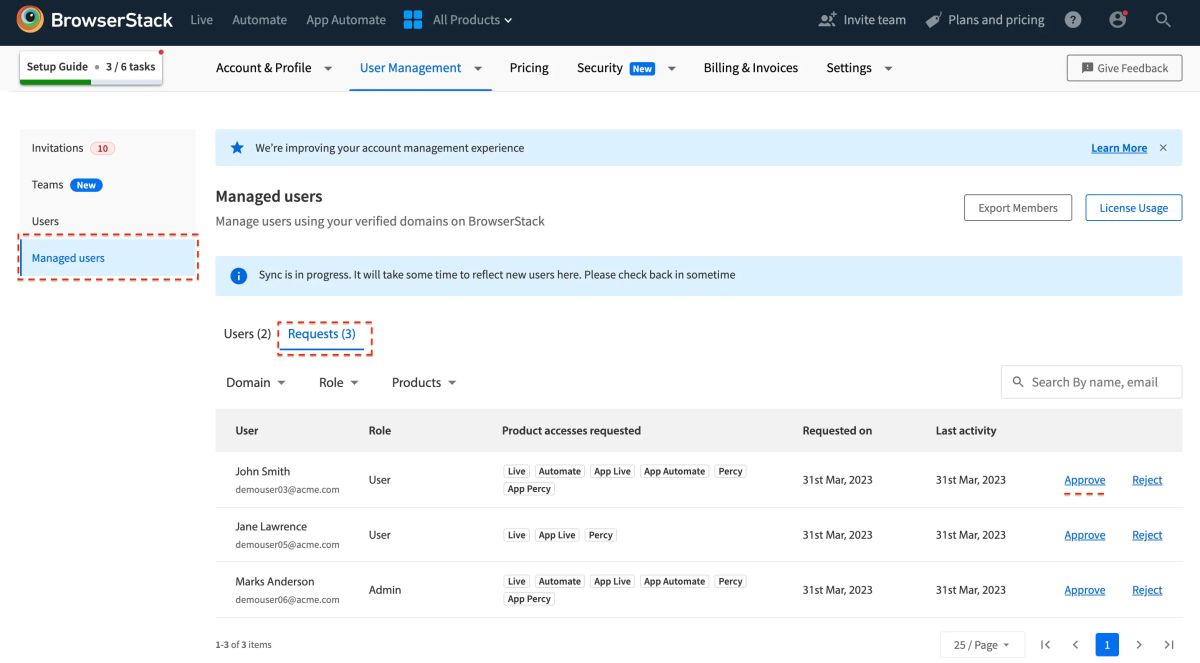Viewport: 1200px width, 663px height.
Task: Go to first page of pagination
Action: [x=1045, y=645]
